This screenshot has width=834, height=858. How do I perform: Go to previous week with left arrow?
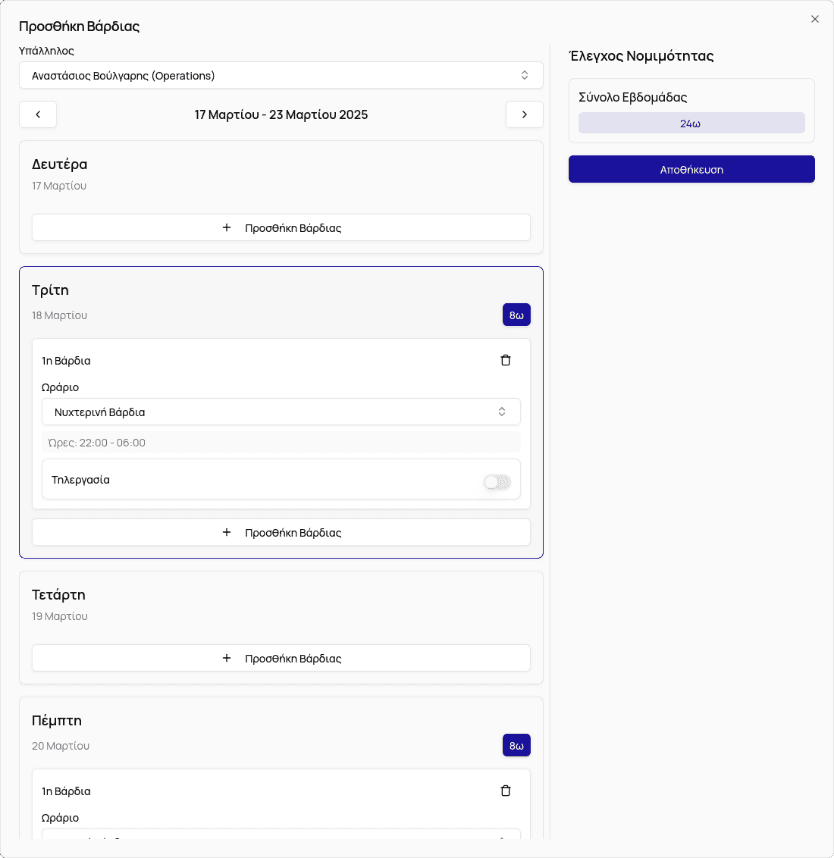point(38,115)
